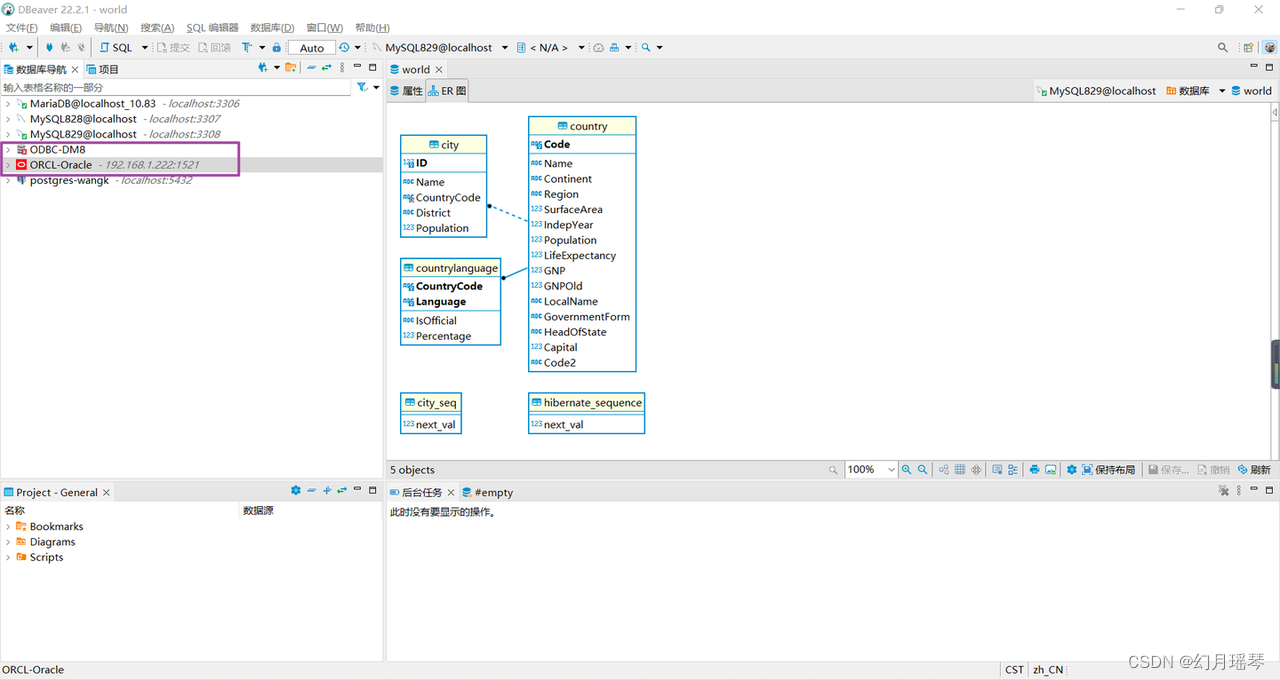Open diagram configuration gear icon
Image resolution: width=1280 pixels, height=680 pixels.
pos(1072,469)
